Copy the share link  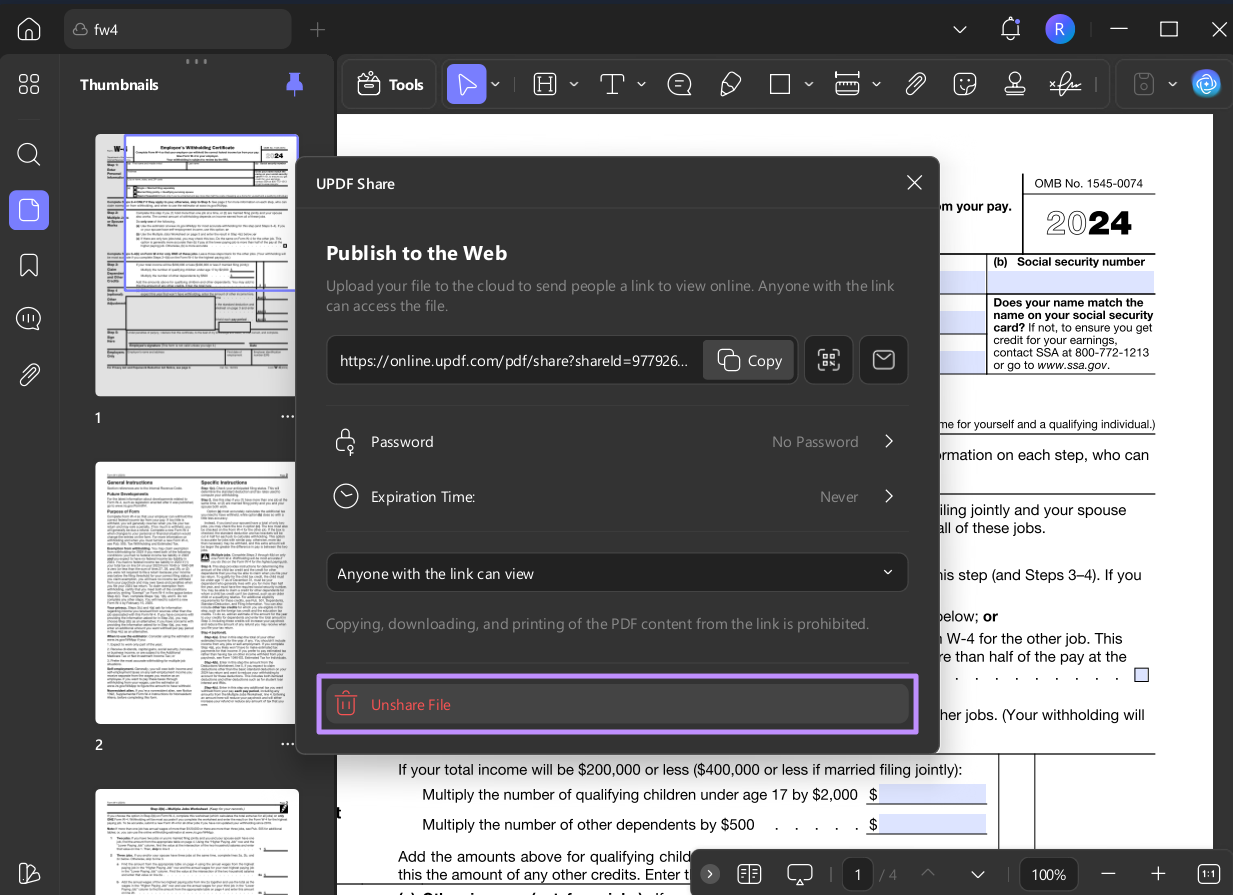[x=748, y=360]
